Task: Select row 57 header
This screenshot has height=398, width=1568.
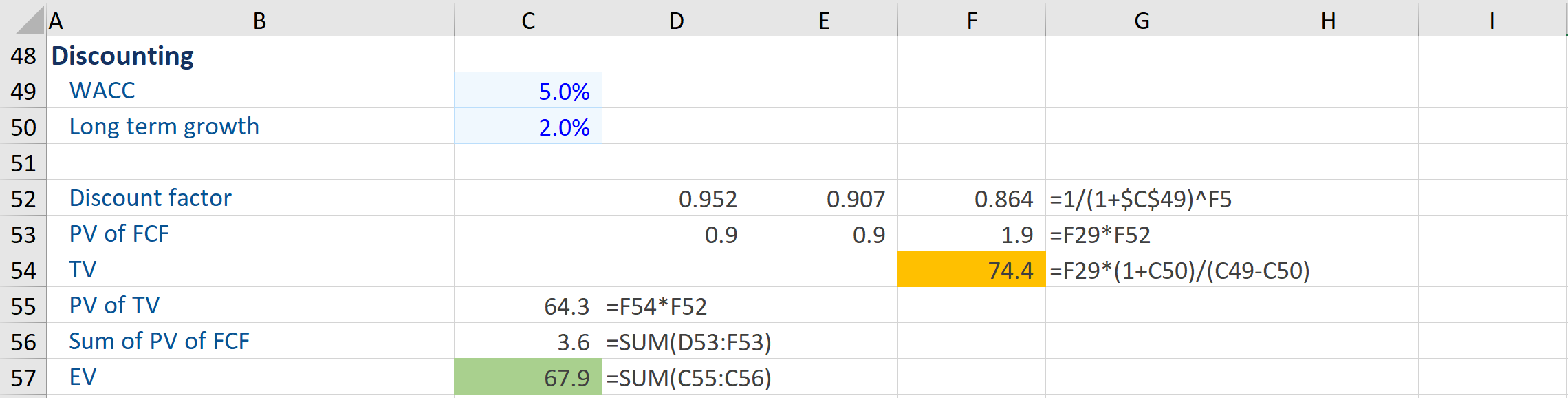Action: [x=23, y=377]
